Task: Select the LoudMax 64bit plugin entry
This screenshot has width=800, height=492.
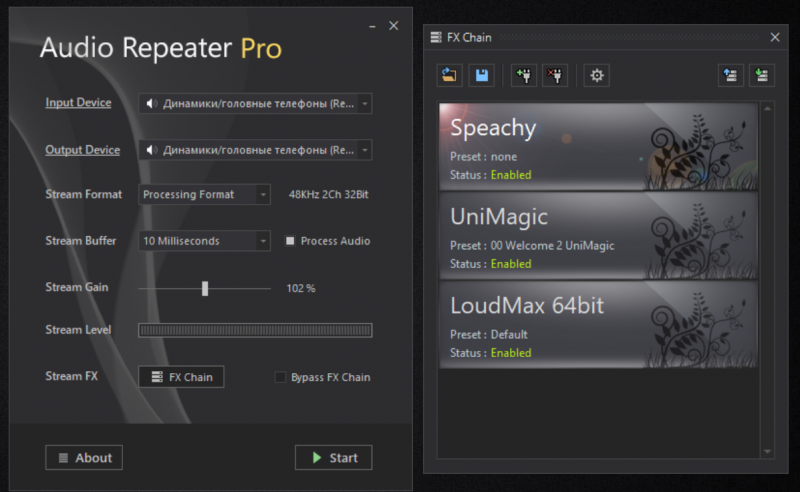Action: pos(598,325)
